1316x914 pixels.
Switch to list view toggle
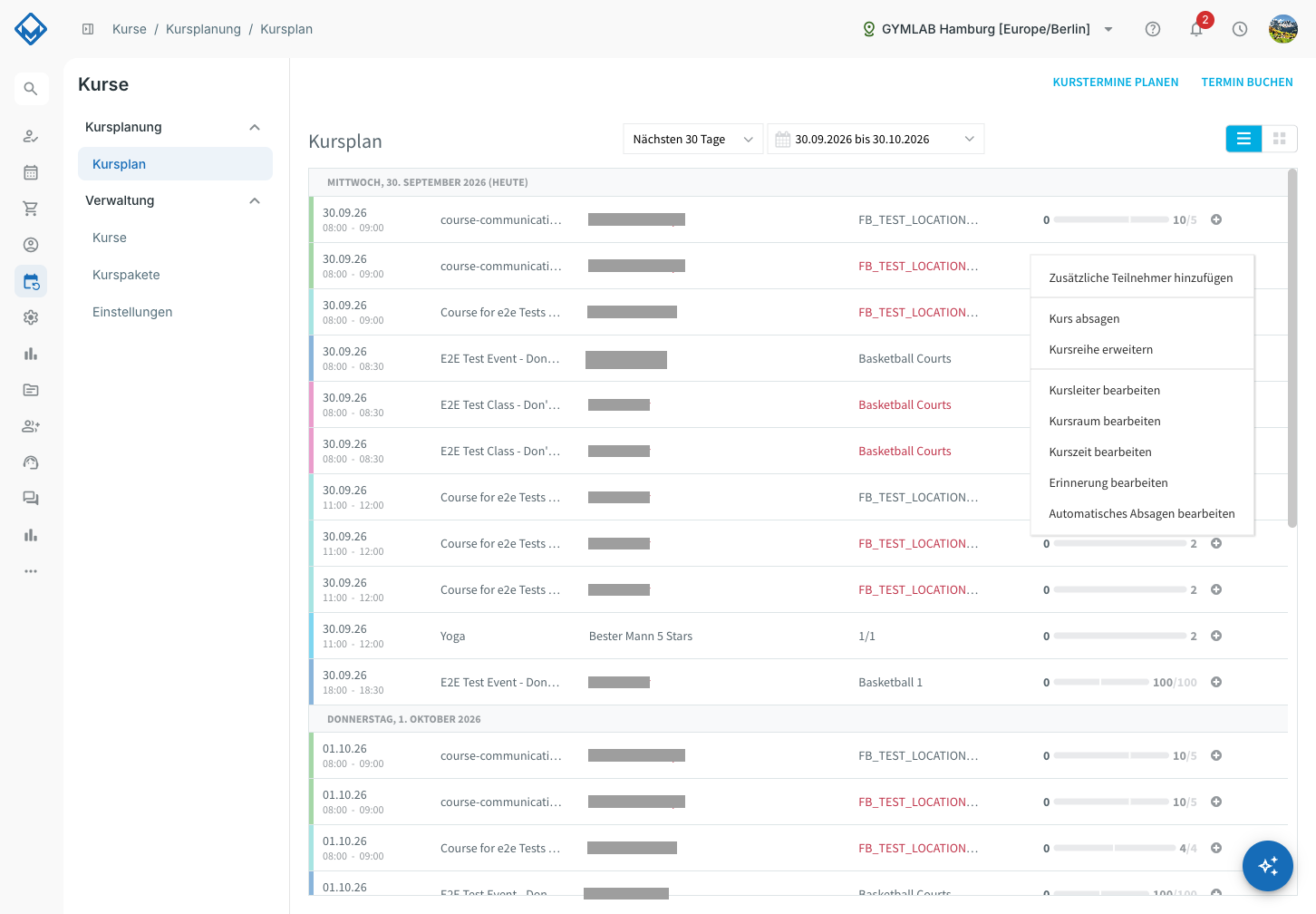coord(1243,139)
